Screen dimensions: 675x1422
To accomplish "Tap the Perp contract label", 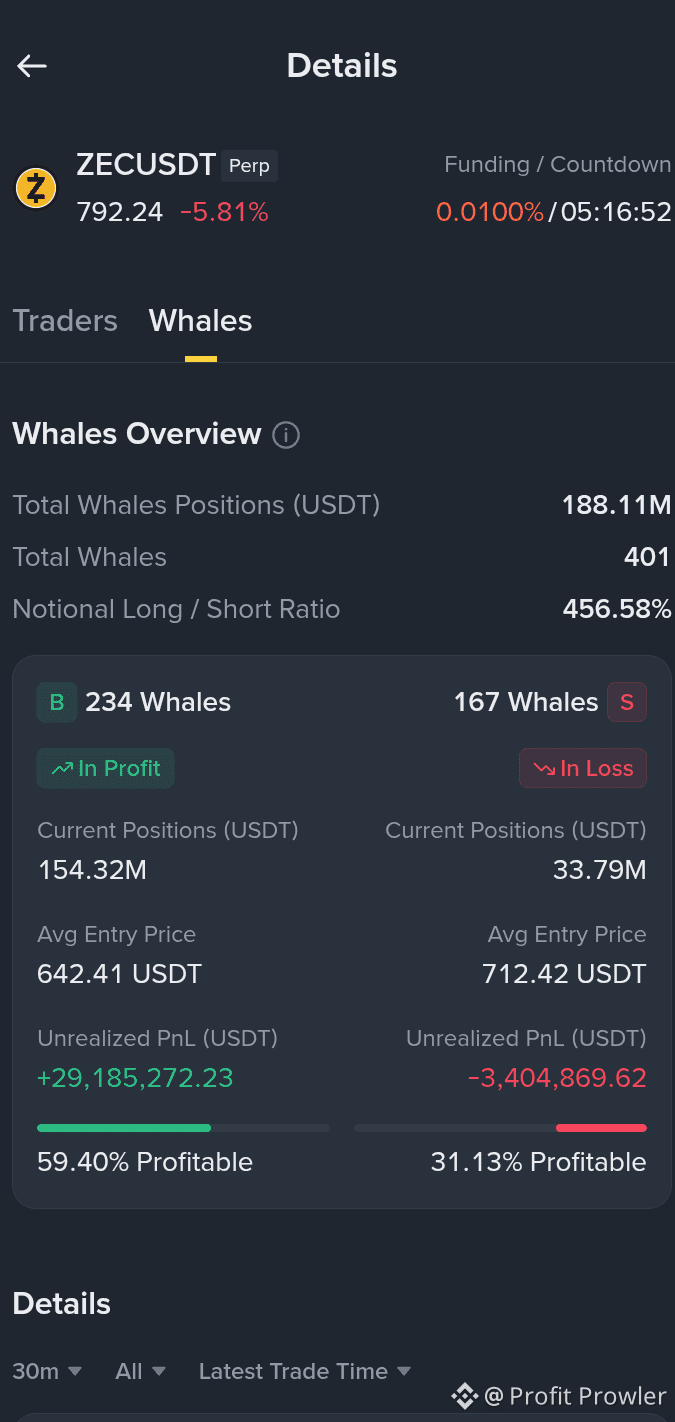I will 249,165.
